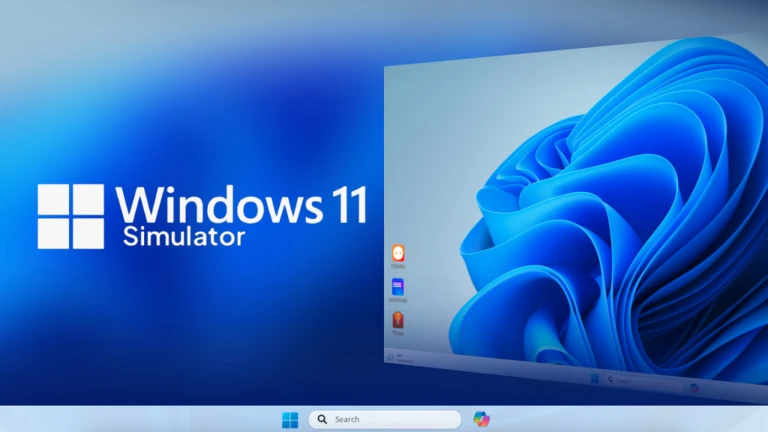
Task: Click the blue bloom wallpaper in the preview
Action: (x=600, y=220)
